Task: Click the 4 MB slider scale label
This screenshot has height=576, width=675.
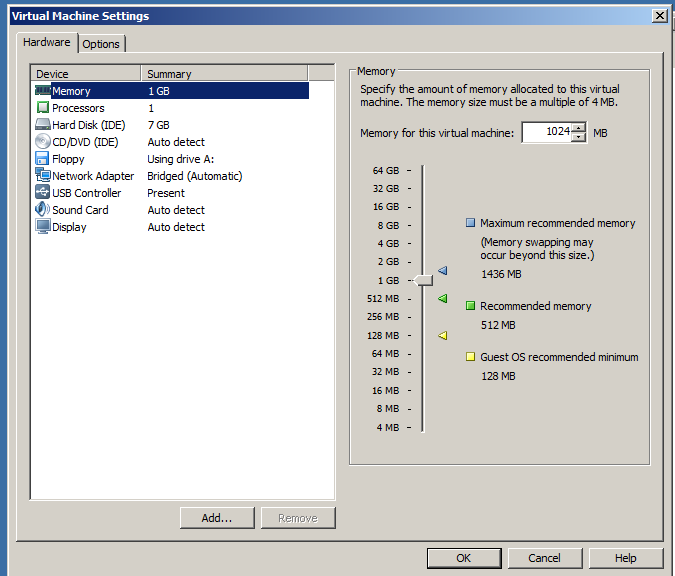Action: click(388, 427)
